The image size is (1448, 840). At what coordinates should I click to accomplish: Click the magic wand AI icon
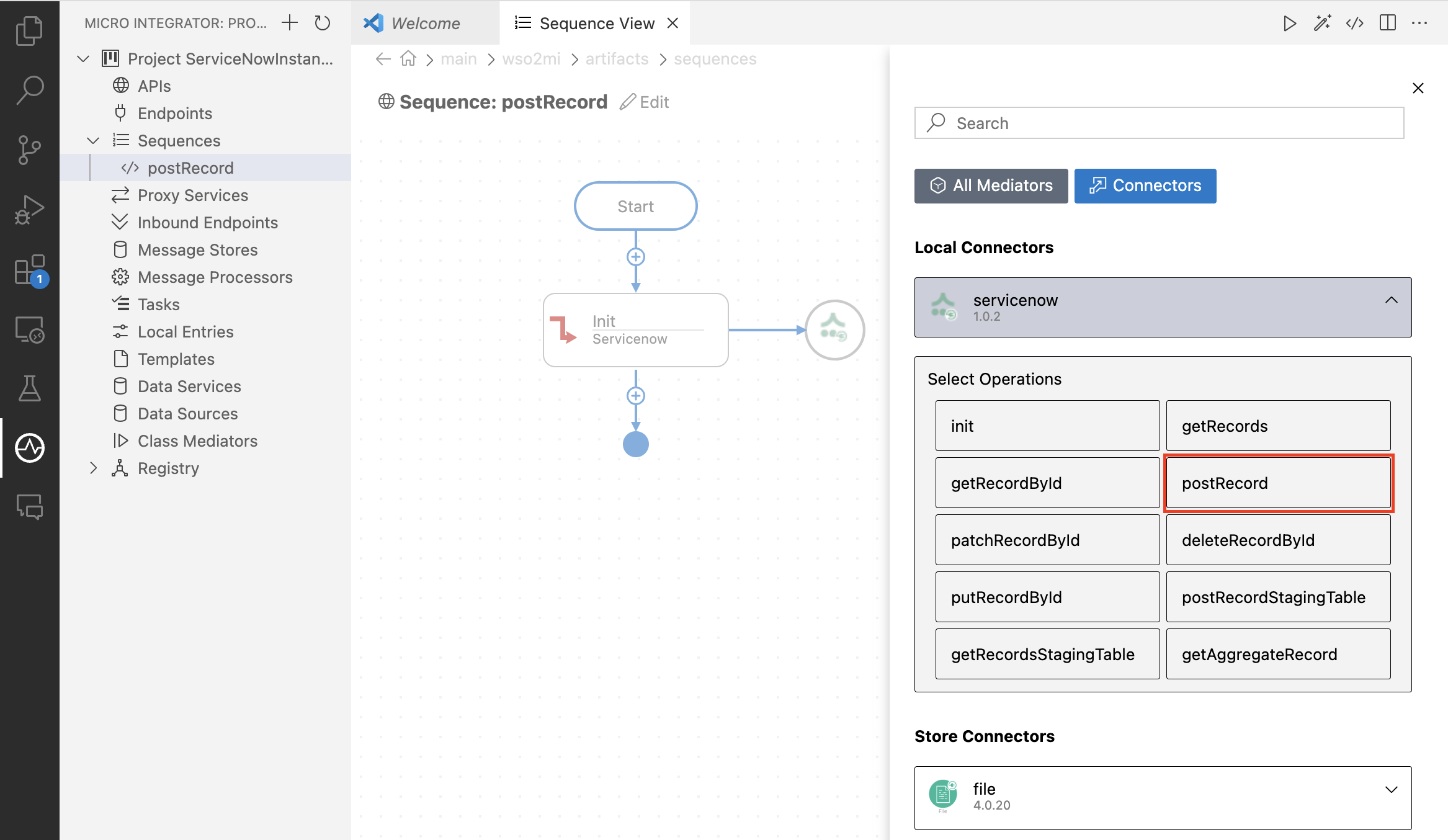point(1322,24)
